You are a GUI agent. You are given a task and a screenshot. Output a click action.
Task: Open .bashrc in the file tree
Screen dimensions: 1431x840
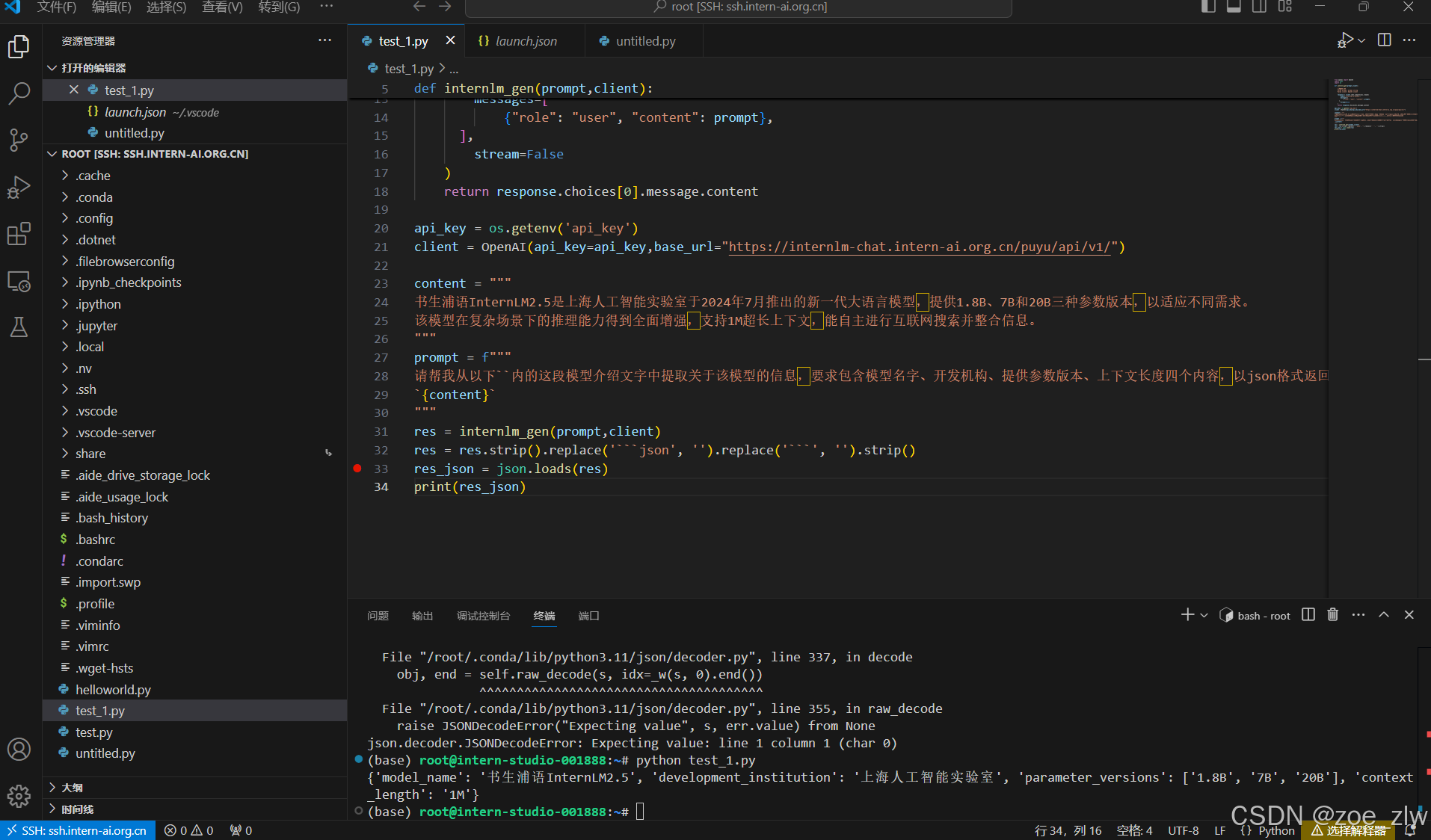194,540
